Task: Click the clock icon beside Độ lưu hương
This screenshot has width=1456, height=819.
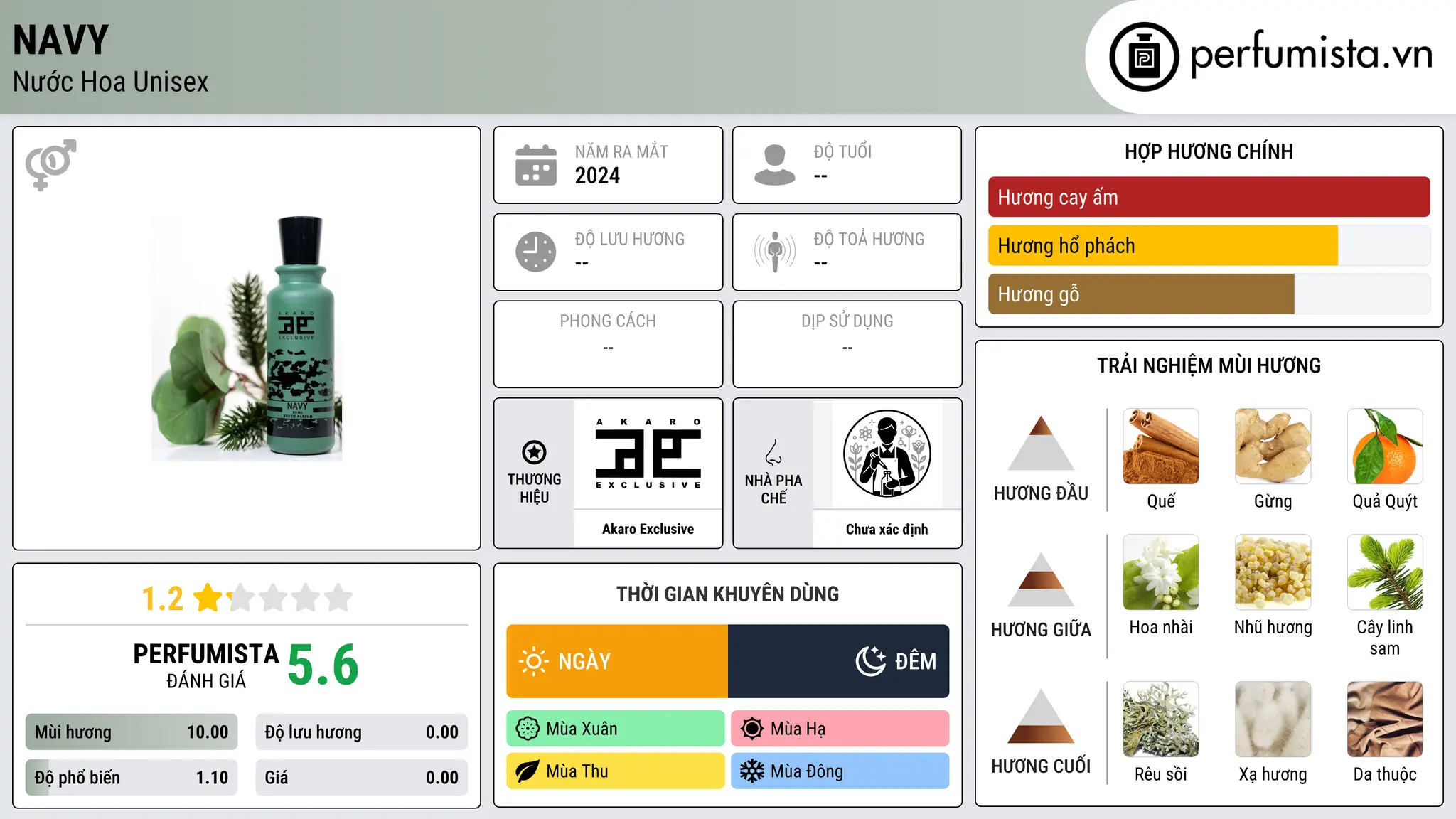Action: coord(535,252)
